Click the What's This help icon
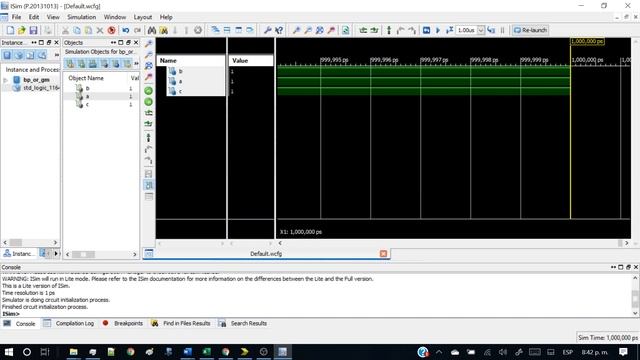 [x=279, y=30]
